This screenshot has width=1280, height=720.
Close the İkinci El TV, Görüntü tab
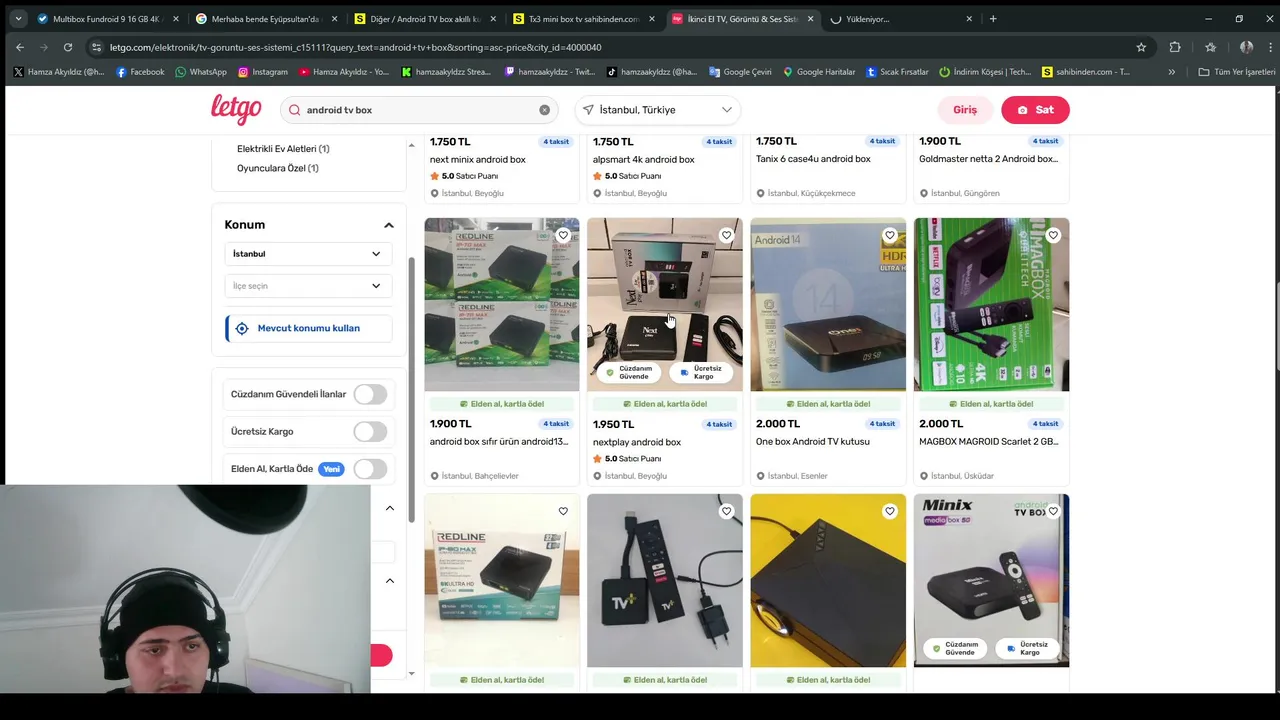coord(810,19)
